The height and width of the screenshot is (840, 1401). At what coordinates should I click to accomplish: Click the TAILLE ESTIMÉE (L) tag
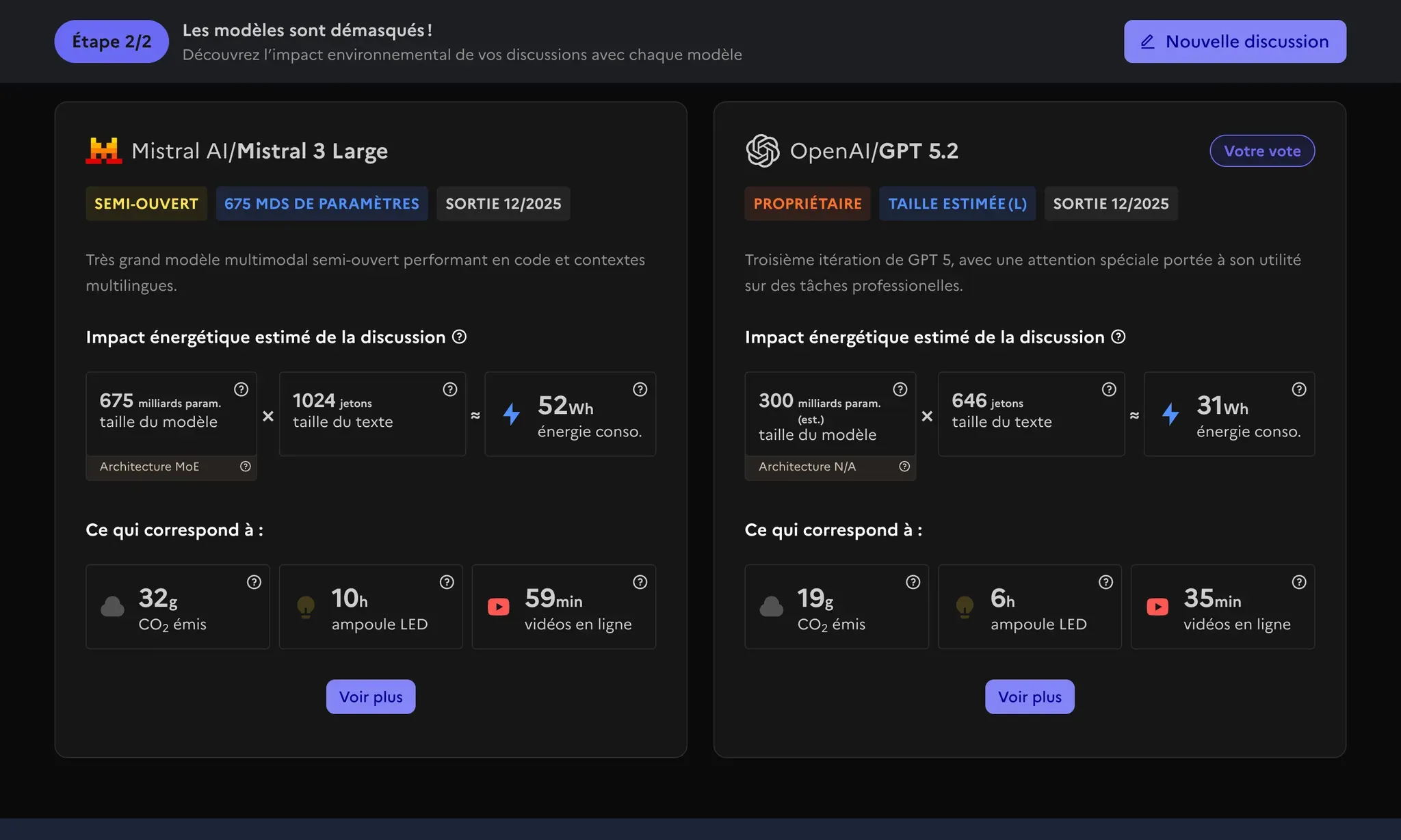(x=957, y=204)
